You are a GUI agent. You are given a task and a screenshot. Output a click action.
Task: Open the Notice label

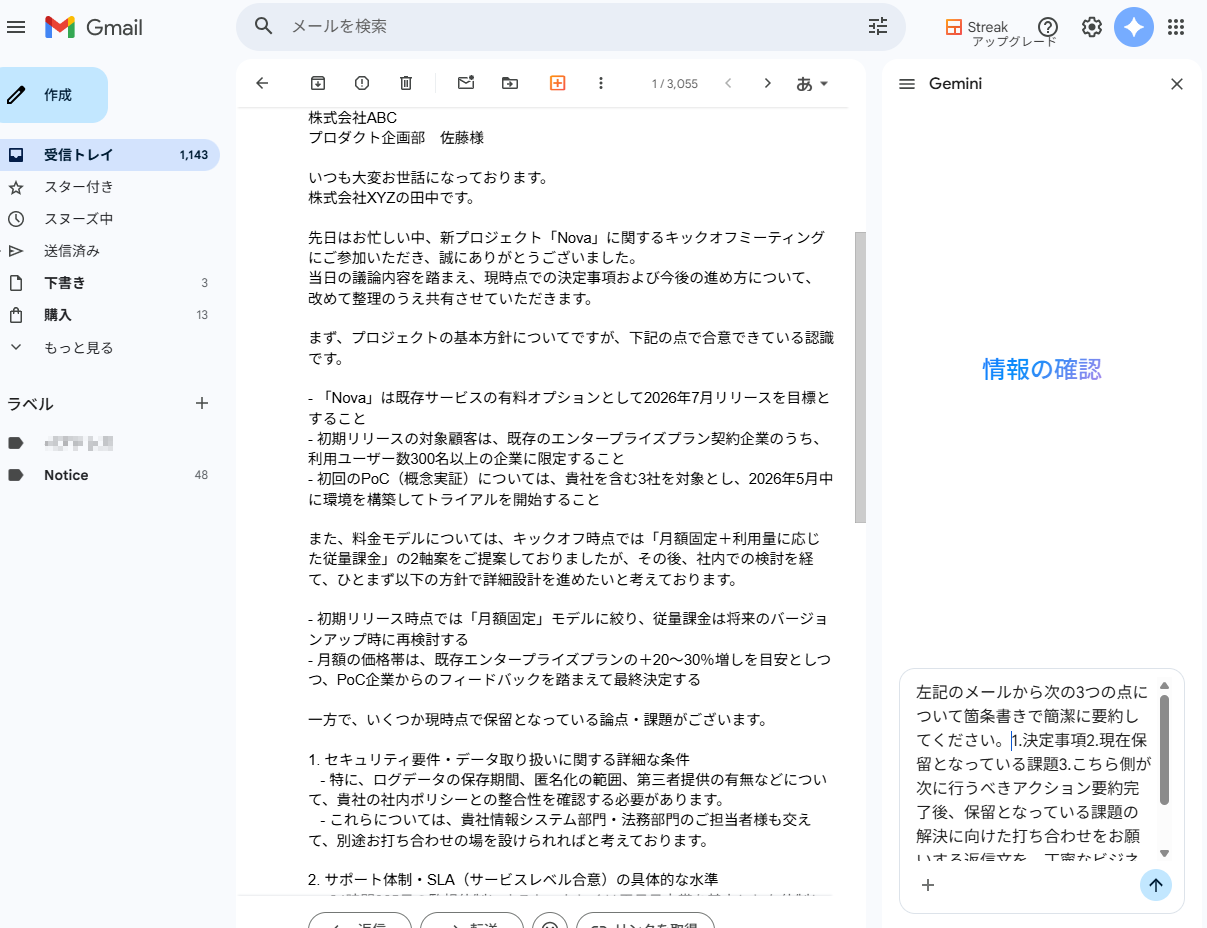[66, 475]
